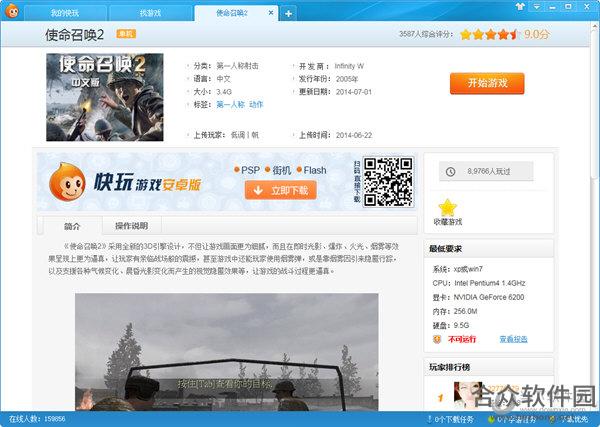Click the 显卡 NVIDIA GeForce 6200 row
The width and height of the screenshot is (600, 427).
coord(478,297)
